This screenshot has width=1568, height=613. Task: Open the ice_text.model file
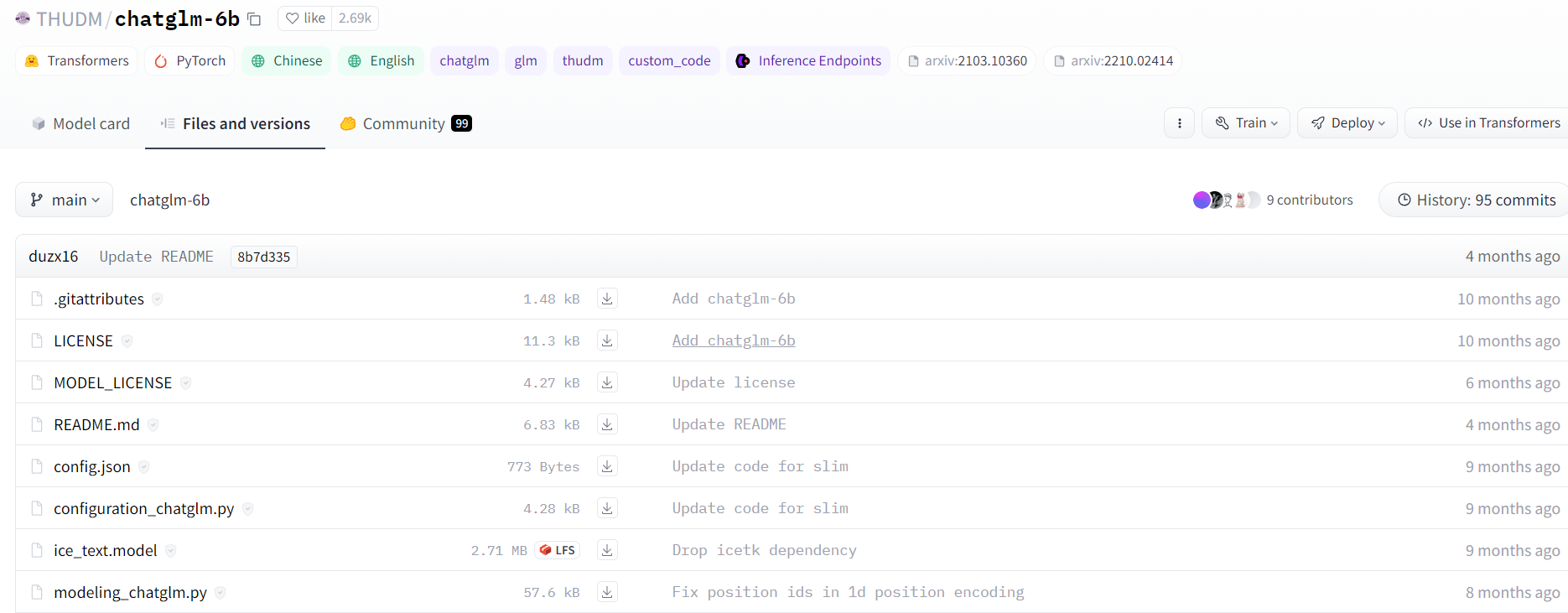(106, 550)
